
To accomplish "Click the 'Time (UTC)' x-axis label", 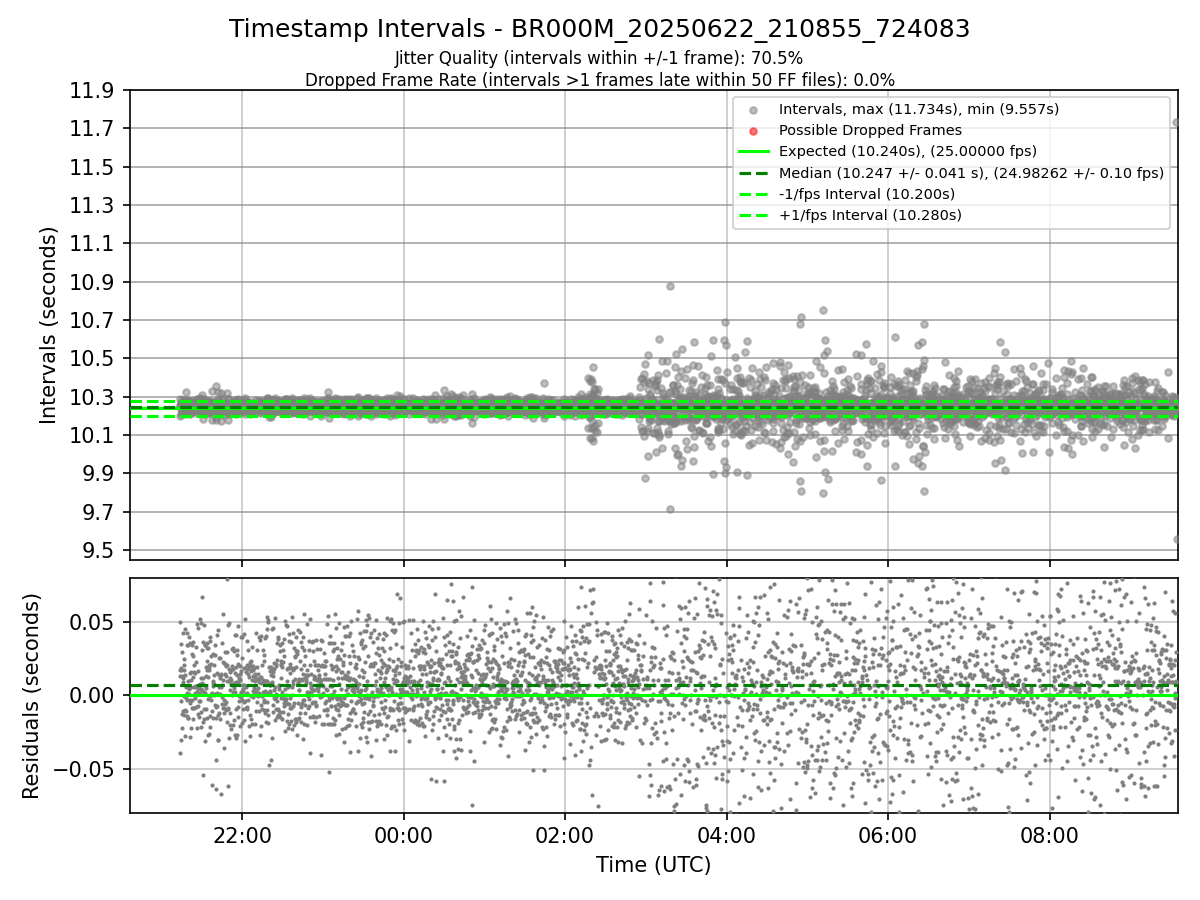I will point(653,865).
